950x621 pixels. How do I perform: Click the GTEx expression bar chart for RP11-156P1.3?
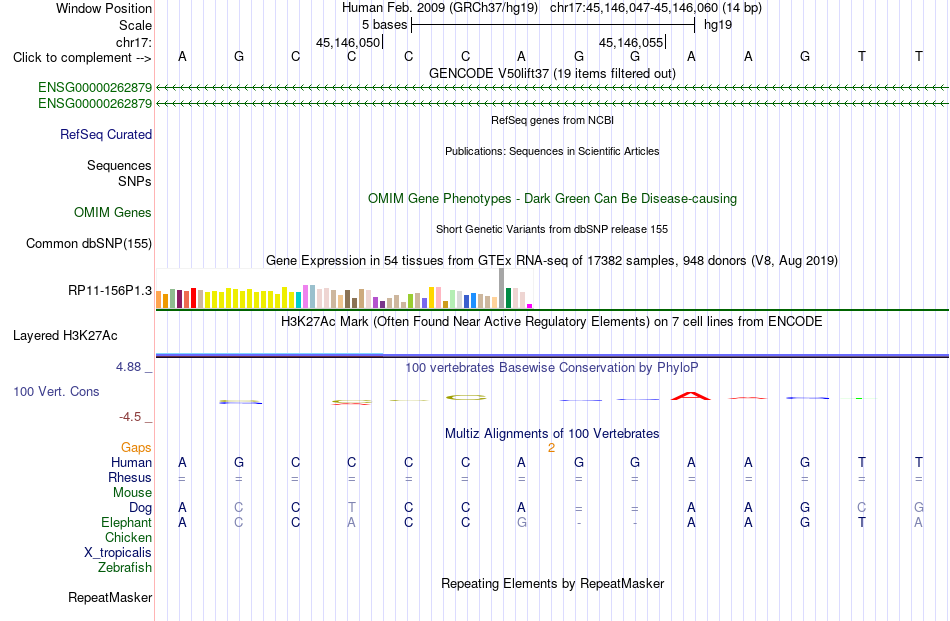pyautogui.click(x=344, y=288)
